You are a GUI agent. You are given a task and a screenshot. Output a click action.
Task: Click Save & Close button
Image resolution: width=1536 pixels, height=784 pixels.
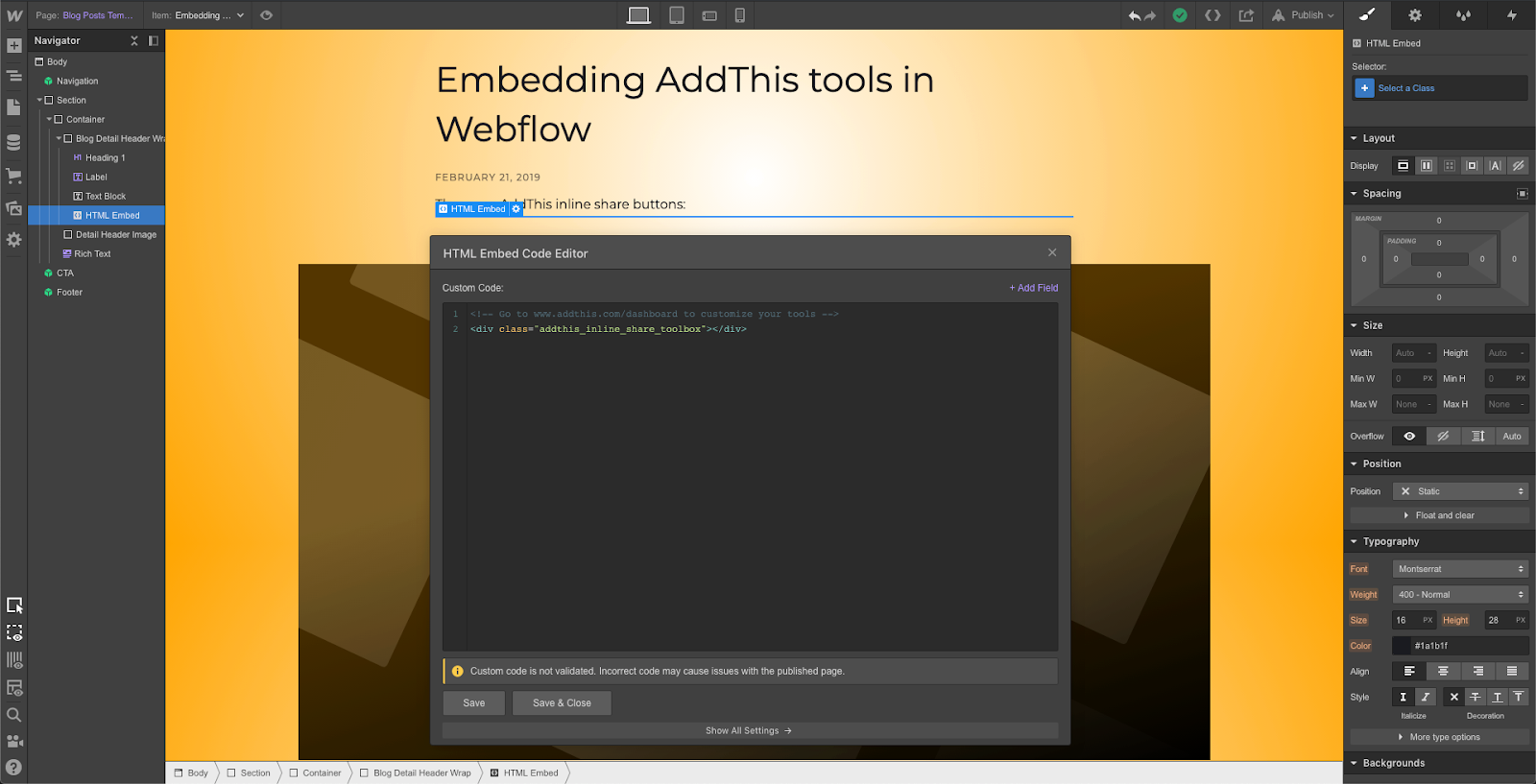562,703
